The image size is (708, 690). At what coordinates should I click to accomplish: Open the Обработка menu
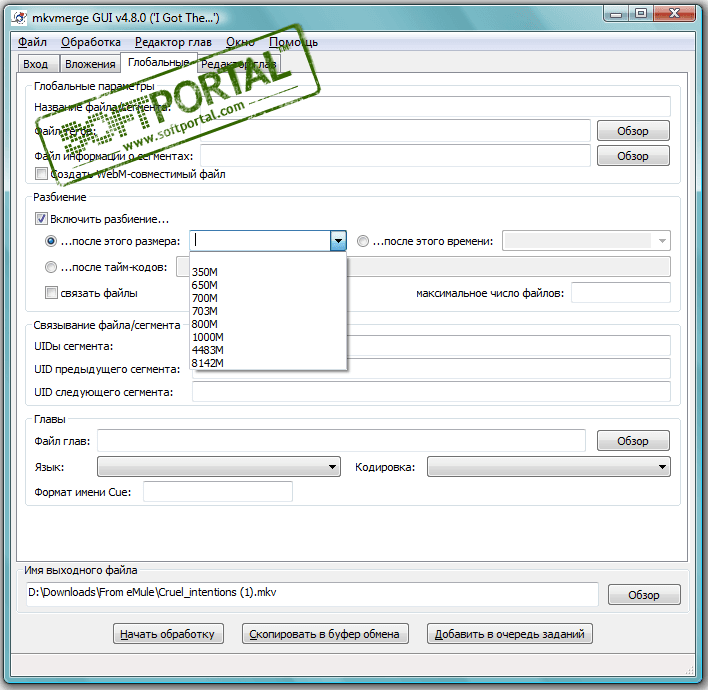[91, 42]
